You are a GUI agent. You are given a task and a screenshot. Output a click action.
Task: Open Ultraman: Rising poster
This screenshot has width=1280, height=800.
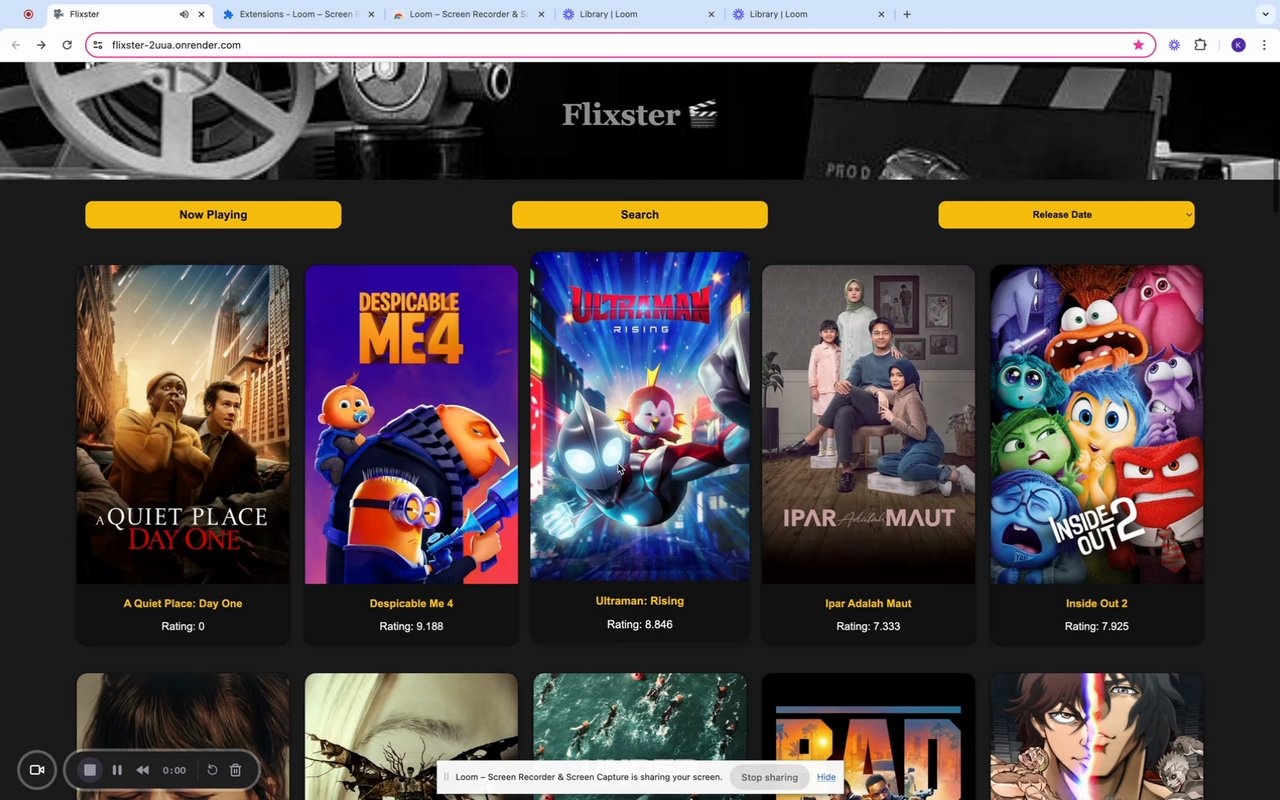pyautogui.click(x=640, y=416)
